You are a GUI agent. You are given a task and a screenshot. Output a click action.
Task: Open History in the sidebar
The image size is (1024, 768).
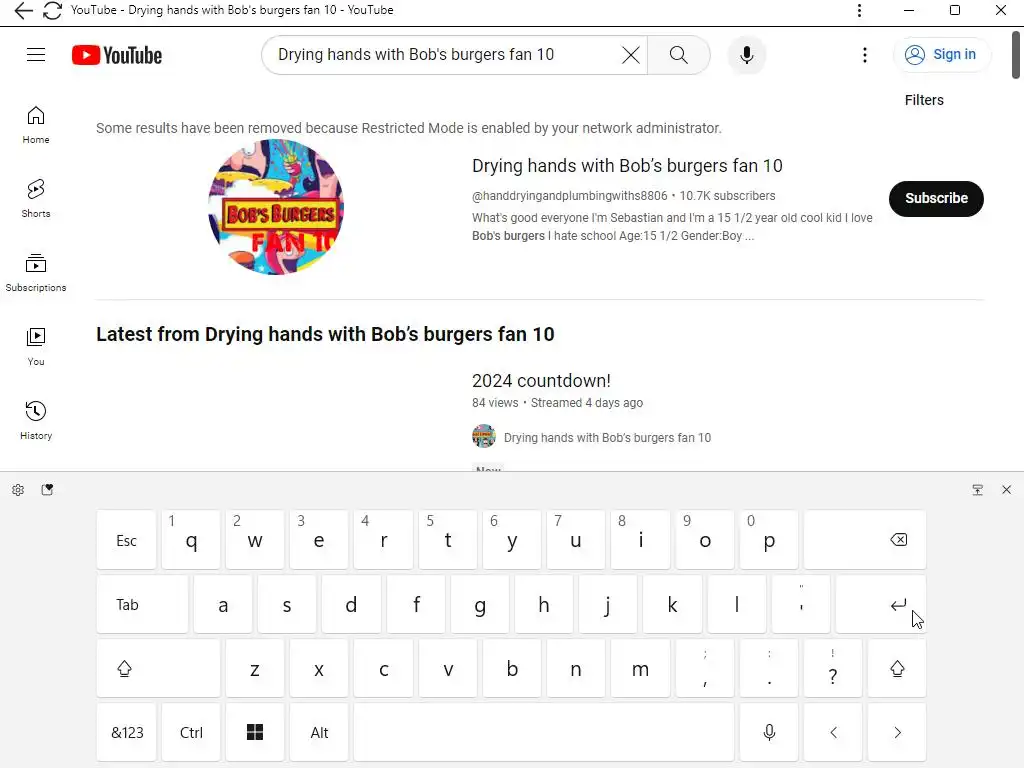(x=36, y=421)
